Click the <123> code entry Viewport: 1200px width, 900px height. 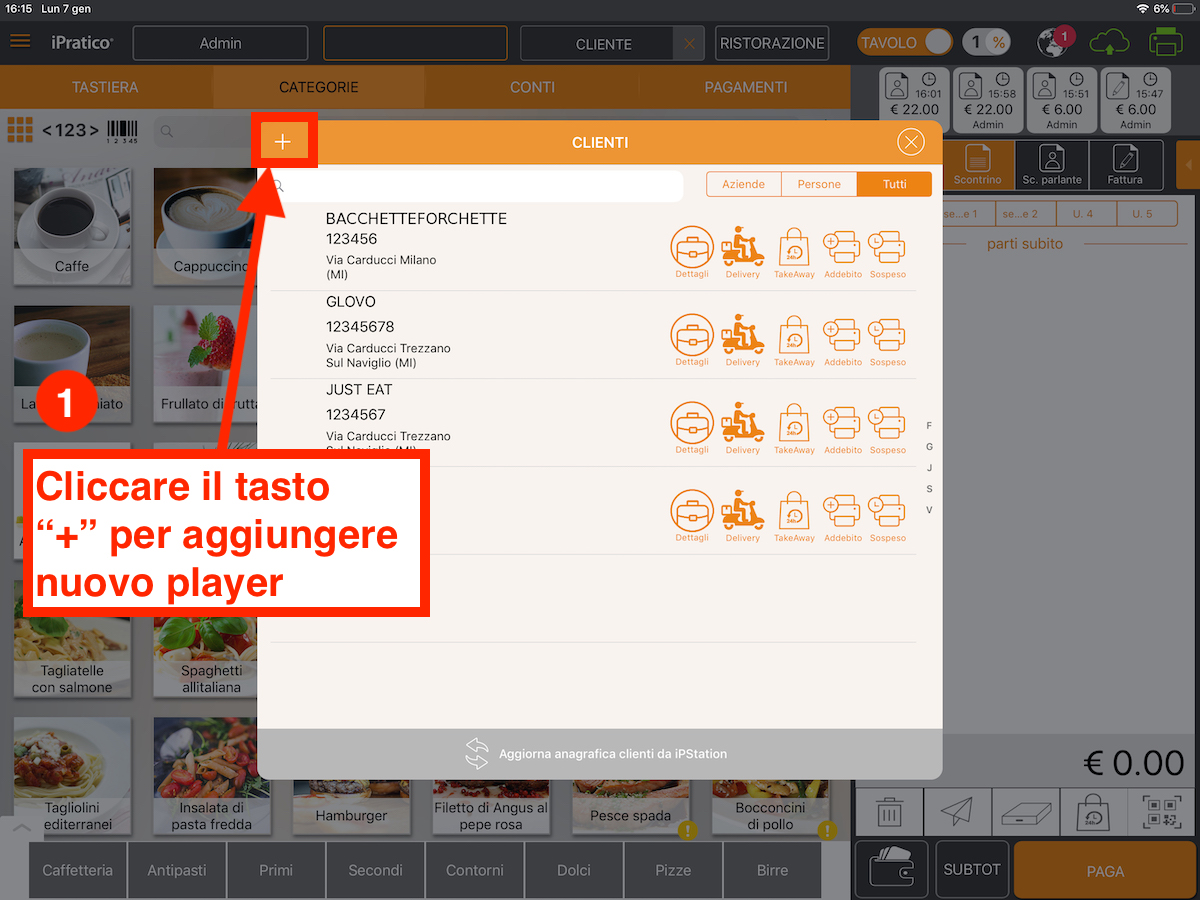click(x=70, y=130)
